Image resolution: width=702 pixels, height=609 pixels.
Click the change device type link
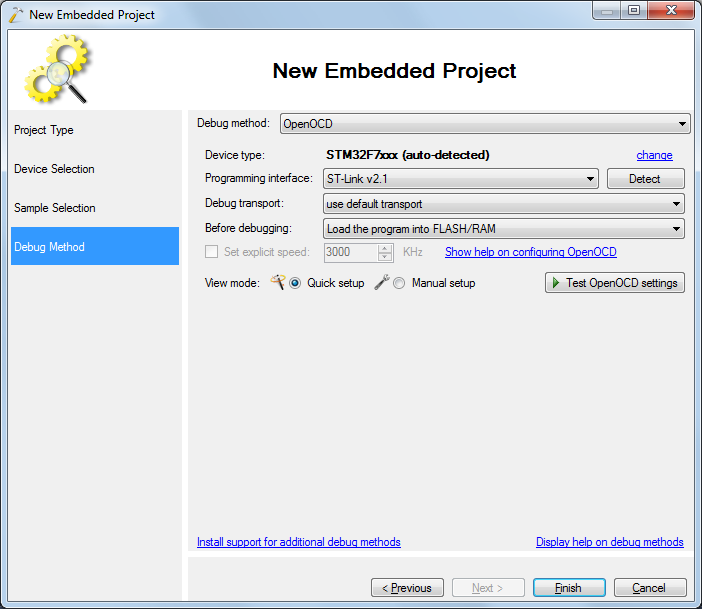coord(654,155)
